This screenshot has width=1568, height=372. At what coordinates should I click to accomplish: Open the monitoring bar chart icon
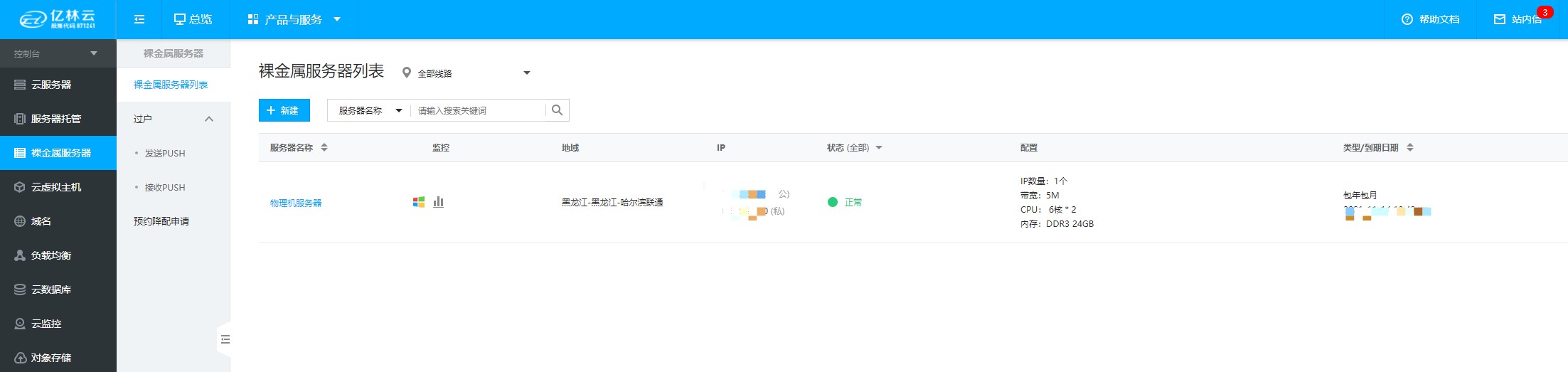[438, 202]
